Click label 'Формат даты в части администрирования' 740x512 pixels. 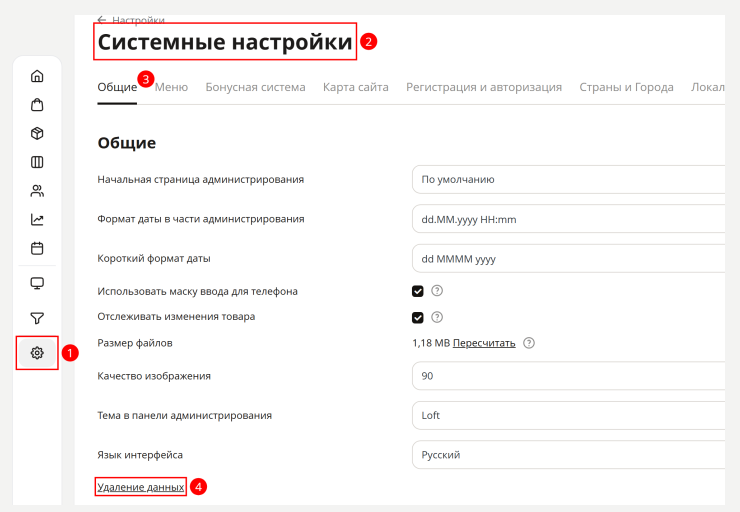201,219
